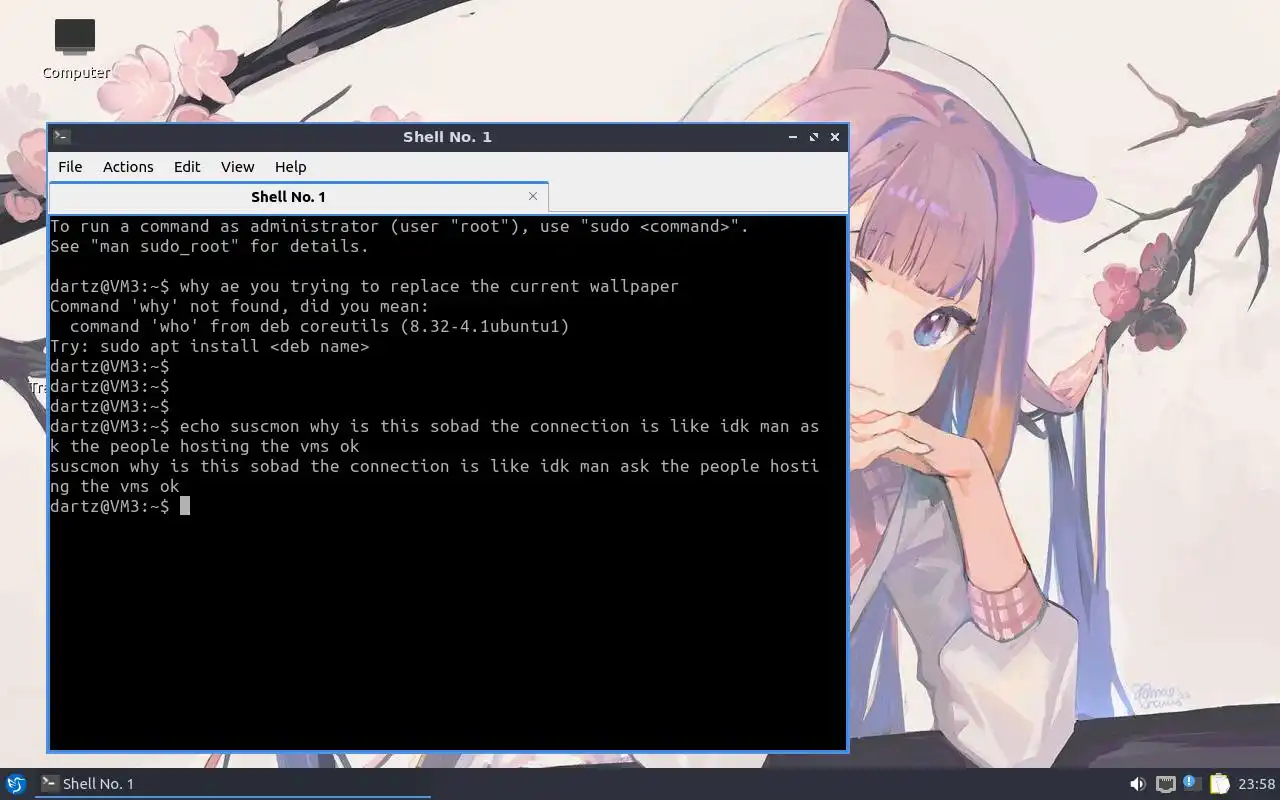Screen dimensions: 1280x800
Task: Open the Edit menu
Action: [187, 167]
